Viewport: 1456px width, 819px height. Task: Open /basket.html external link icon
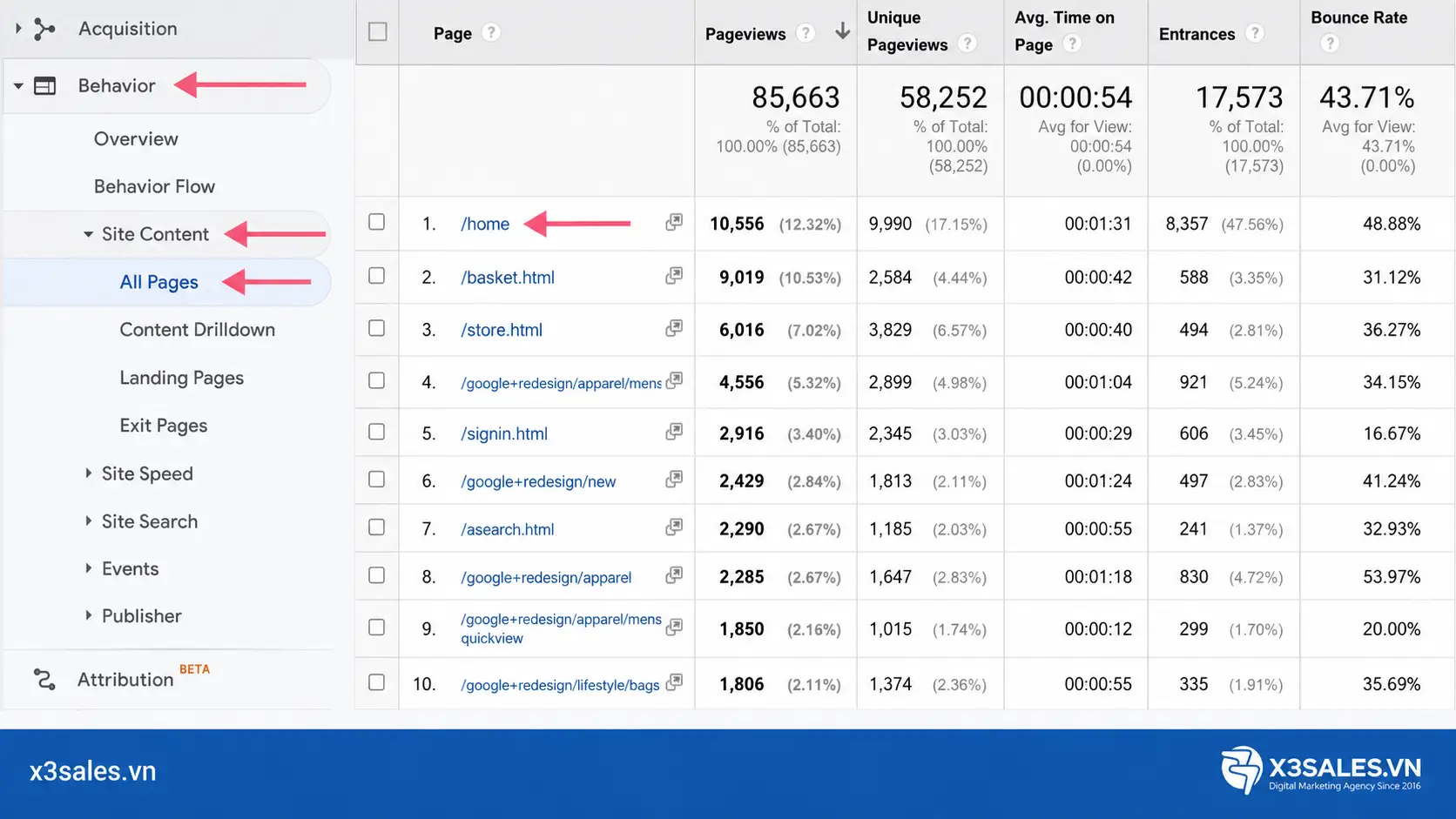click(674, 276)
